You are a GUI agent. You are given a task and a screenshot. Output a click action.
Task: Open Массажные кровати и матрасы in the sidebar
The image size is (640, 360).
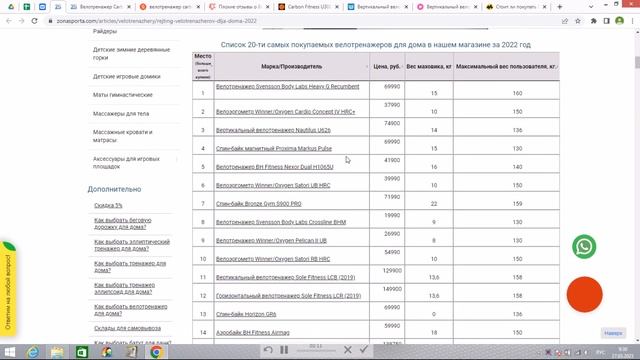click(x=122, y=136)
